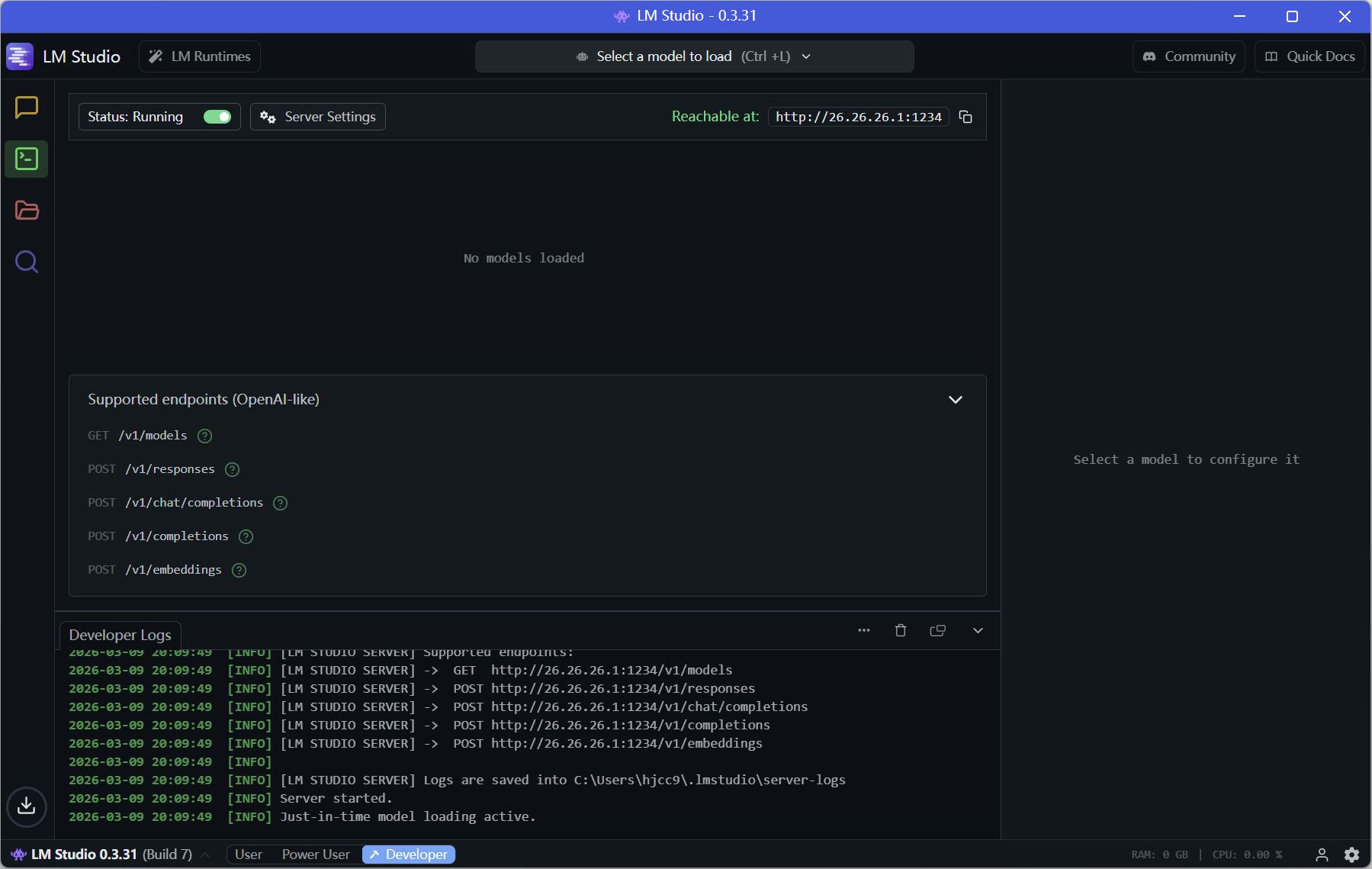Click the POST /v1/responses endpoint text

coord(151,469)
